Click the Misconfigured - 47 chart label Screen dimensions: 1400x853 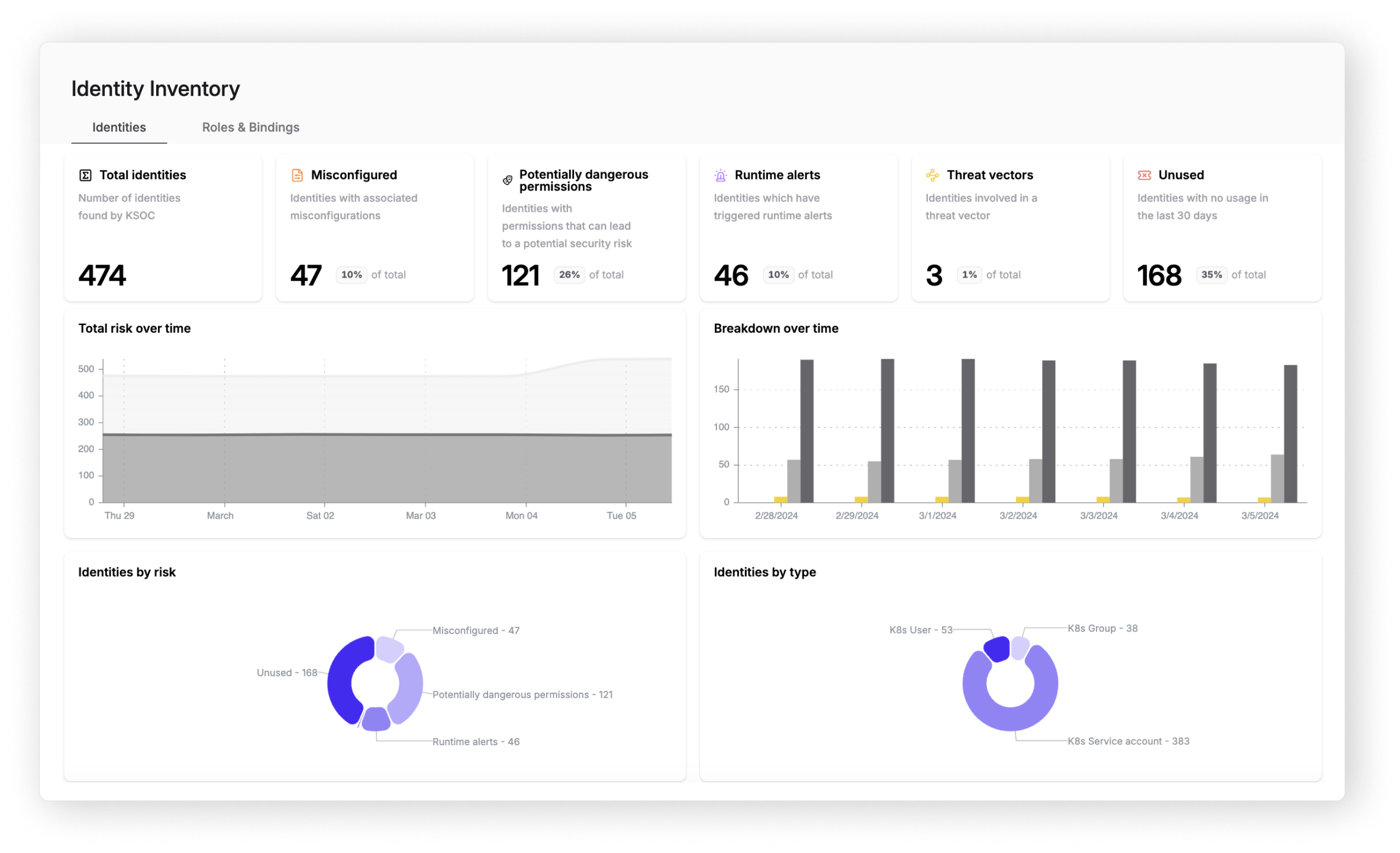click(x=476, y=630)
